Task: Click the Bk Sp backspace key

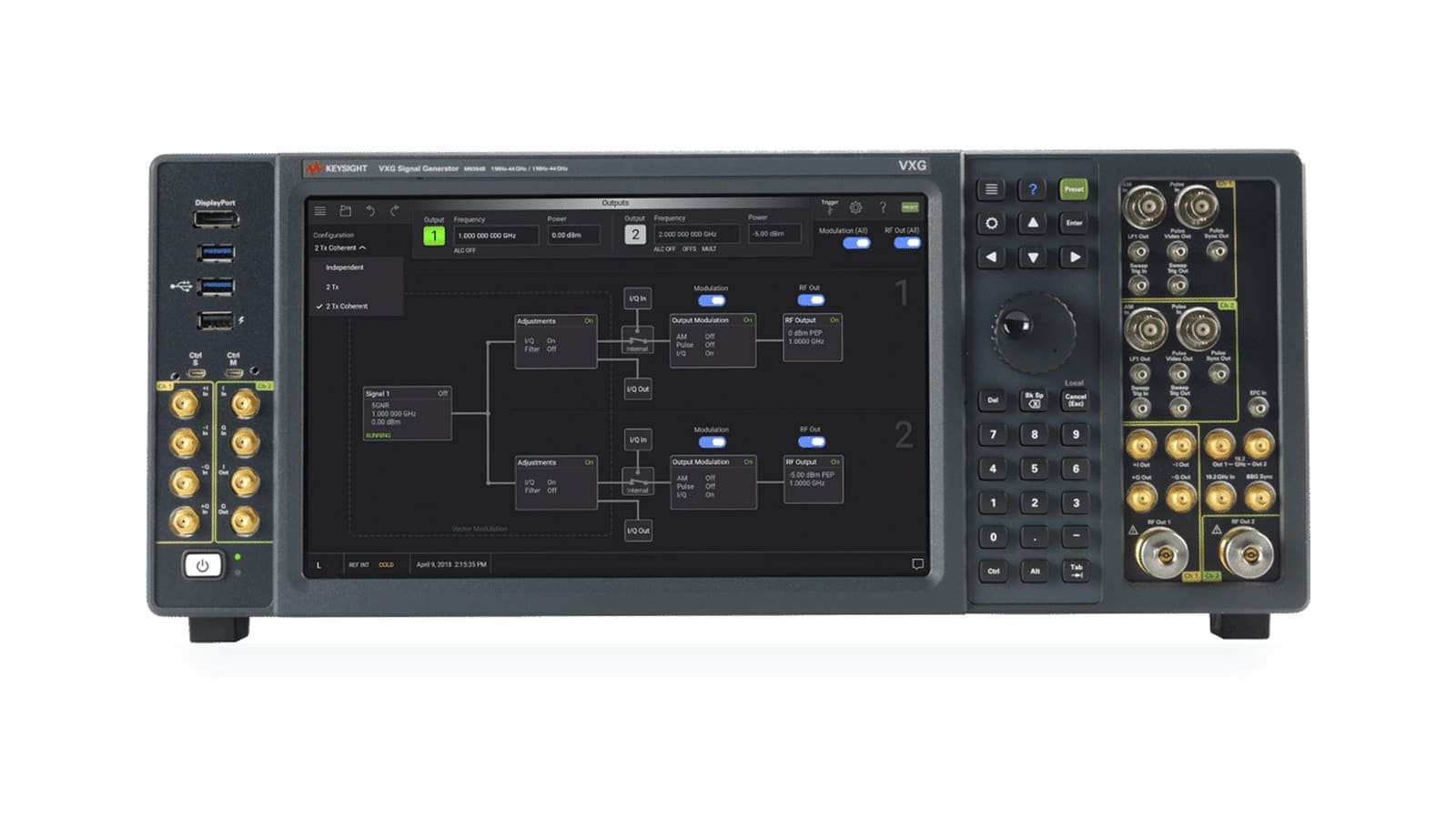Action: 1034,400
